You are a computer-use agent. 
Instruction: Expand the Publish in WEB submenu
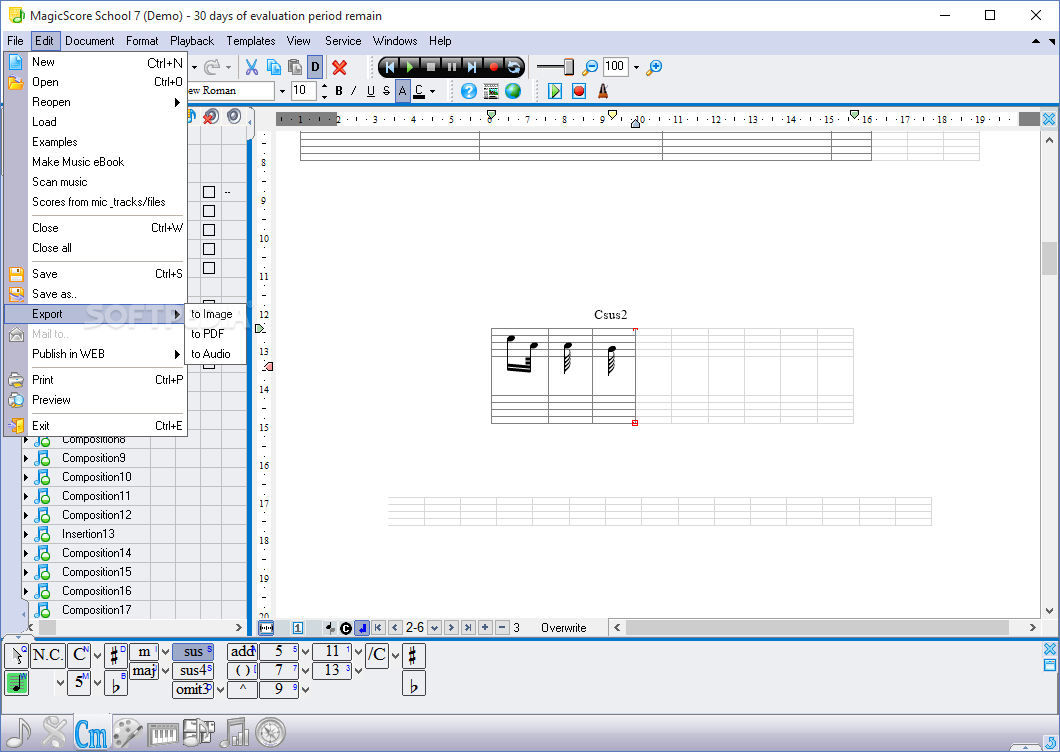(x=95, y=354)
